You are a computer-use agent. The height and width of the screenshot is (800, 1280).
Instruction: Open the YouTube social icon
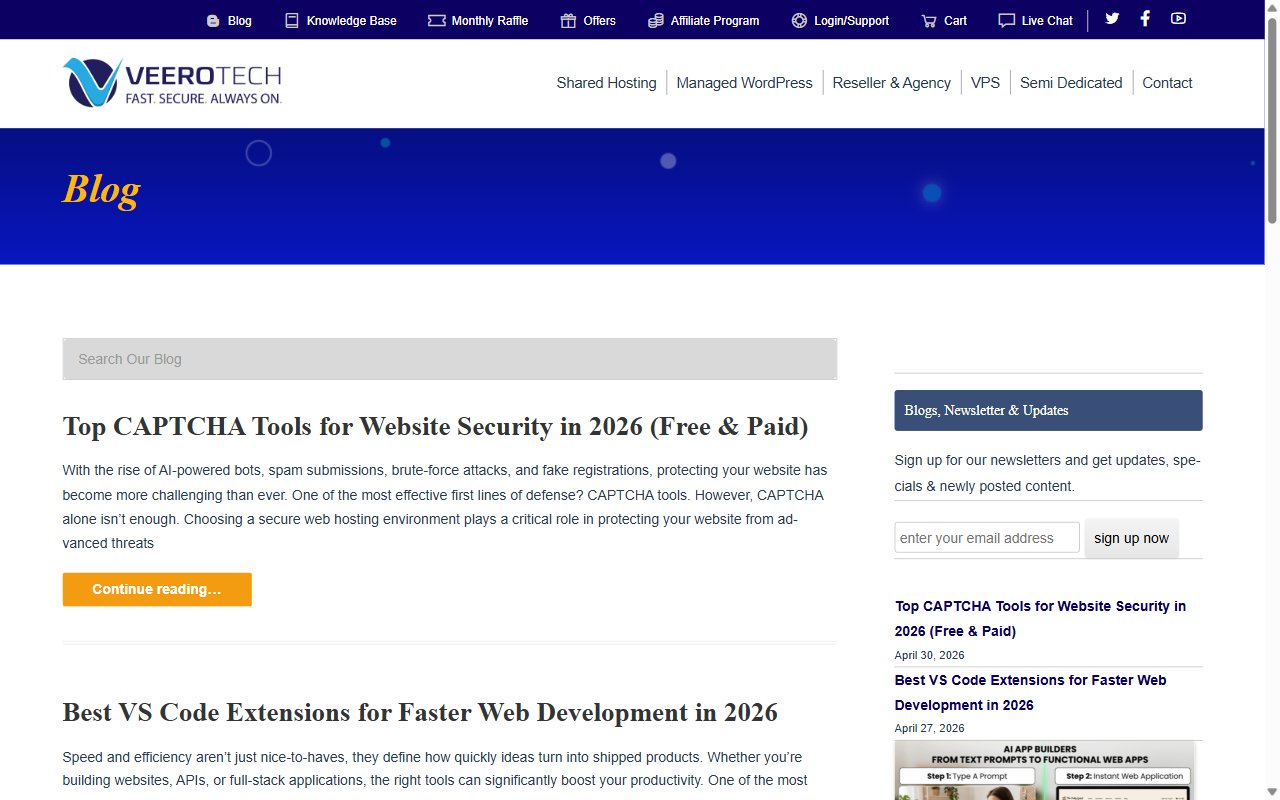[1178, 18]
